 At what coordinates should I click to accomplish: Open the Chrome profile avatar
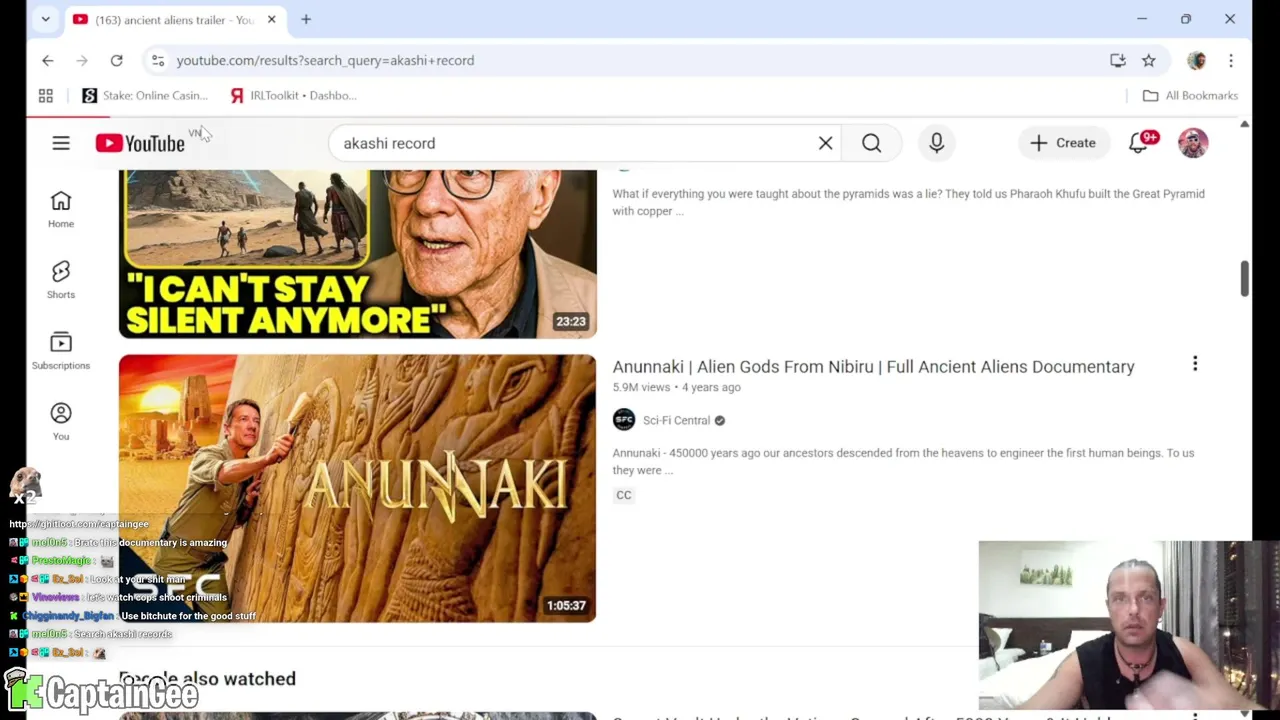pyautogui.click(x=1197, y=60)
